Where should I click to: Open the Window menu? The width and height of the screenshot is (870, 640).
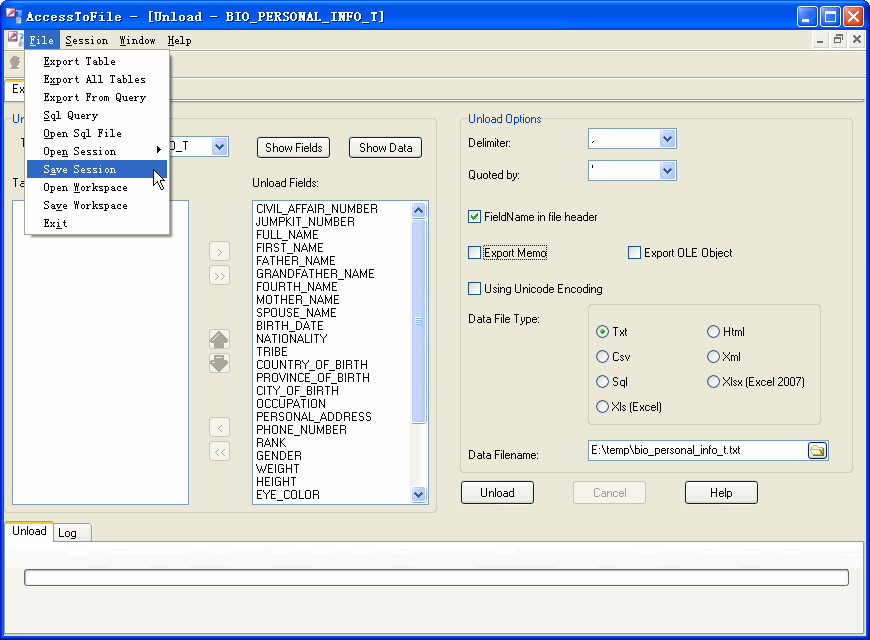click(x=138, y=41)
